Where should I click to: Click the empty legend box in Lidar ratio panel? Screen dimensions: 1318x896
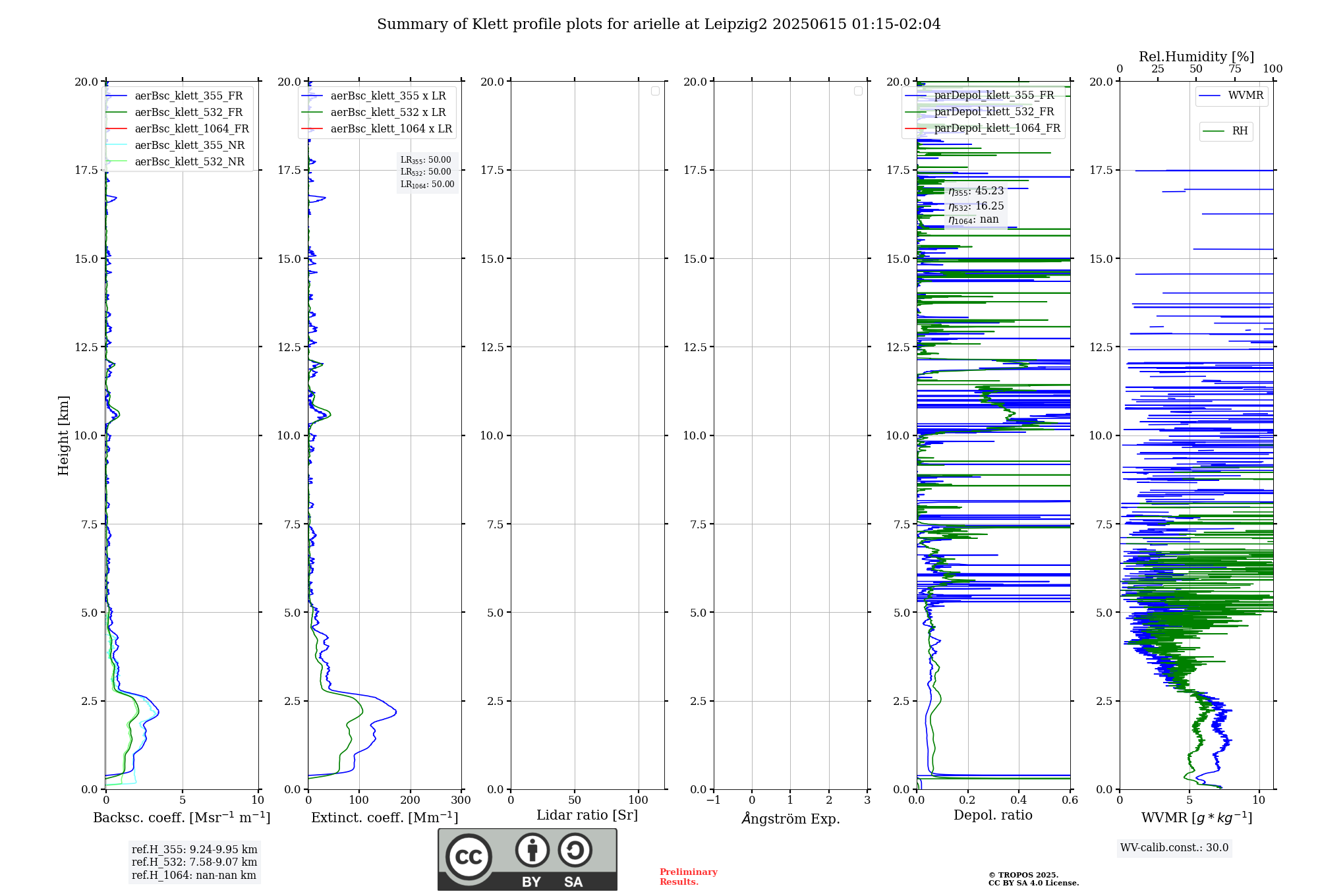655,91
